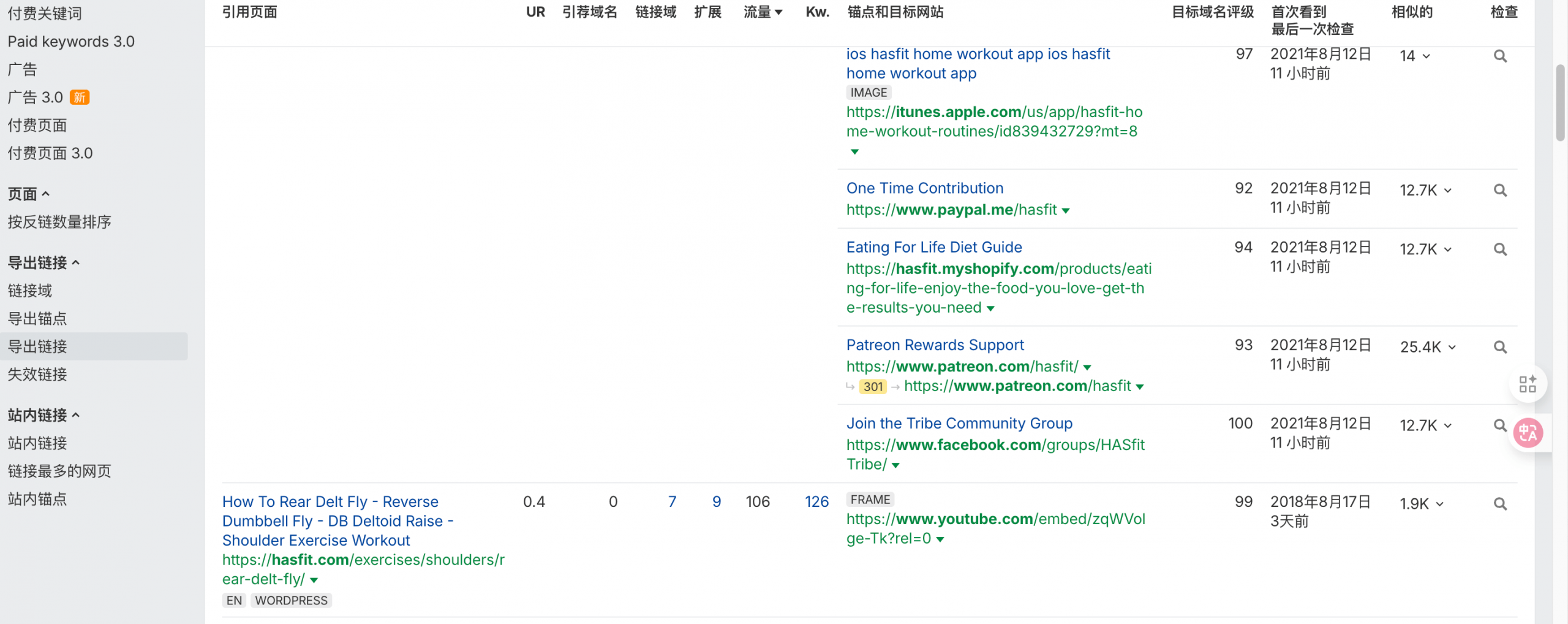Sort by the 目标域名评级 column header
The image size is (1568, 624).
[x=1213, y=12]
